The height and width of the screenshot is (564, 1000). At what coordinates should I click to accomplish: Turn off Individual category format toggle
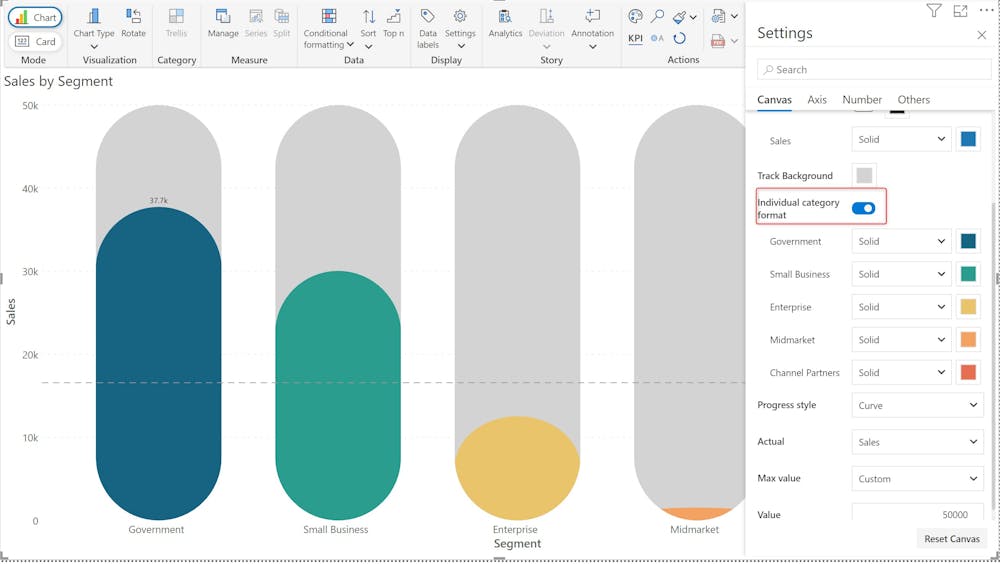(x=863, y=208)
